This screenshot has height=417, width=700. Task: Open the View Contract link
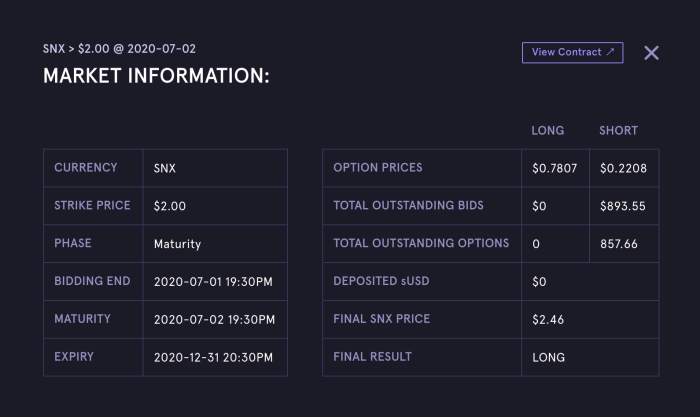pos(572,52)
